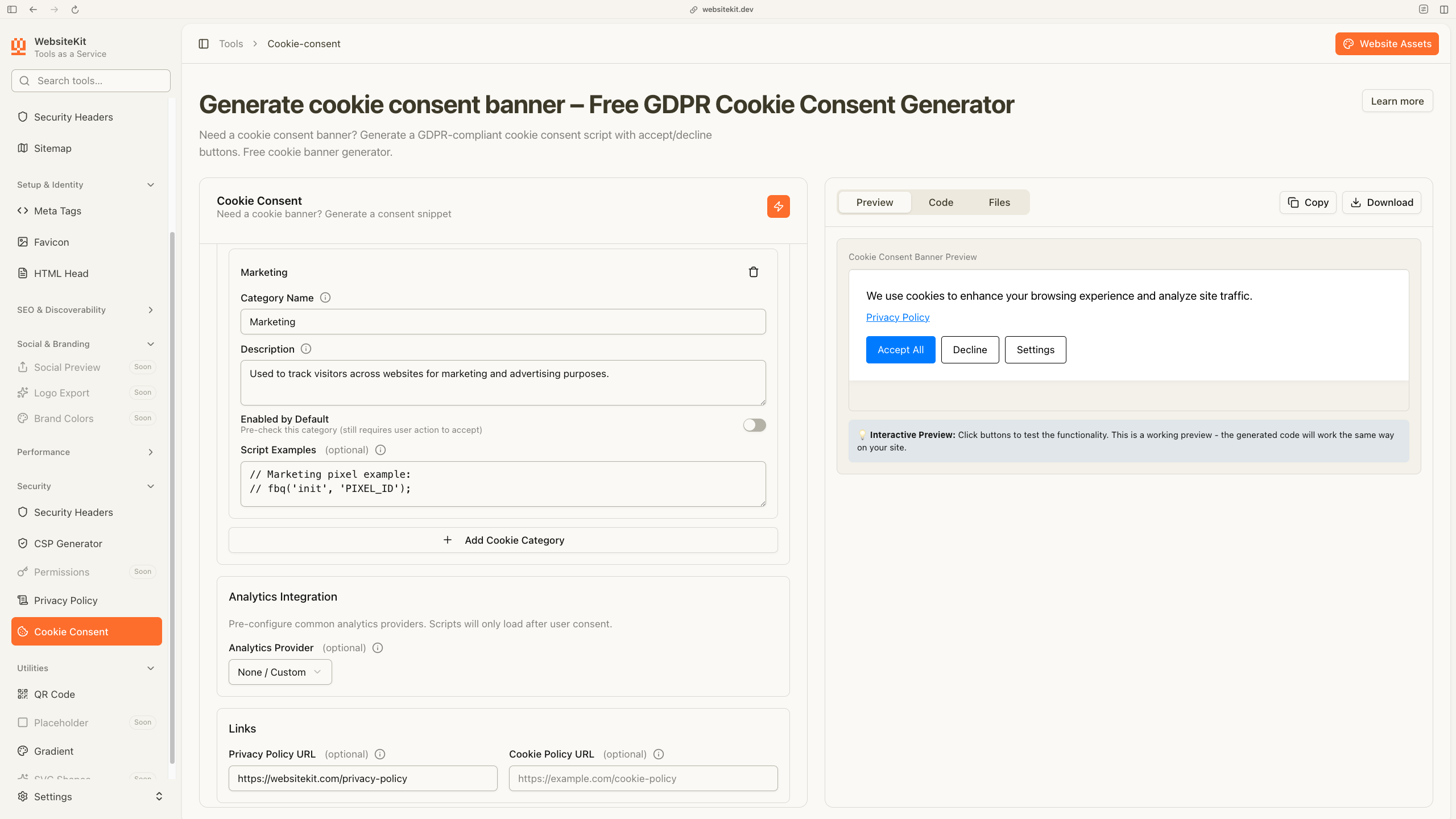This screenshot has height=819, width=1456.
Task: Click the Accept All button in preview
Action: click(x=900, y=349)
